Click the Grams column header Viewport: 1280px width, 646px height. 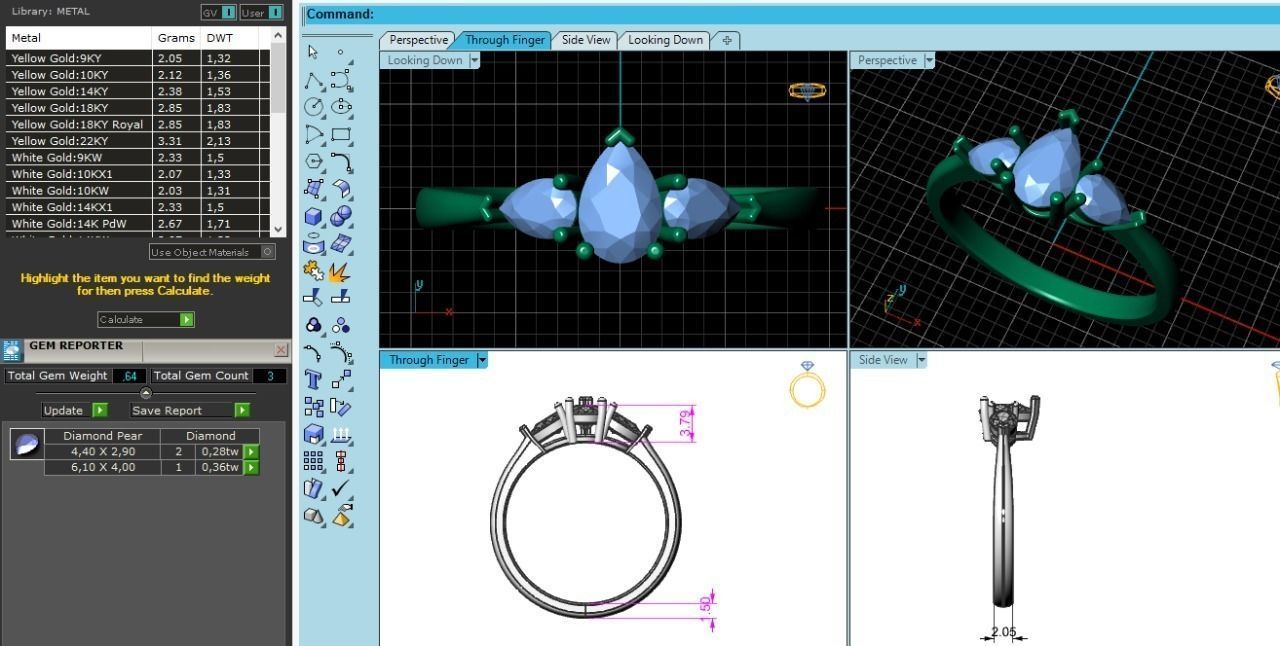pyautogui.click(x=176, y=38)
